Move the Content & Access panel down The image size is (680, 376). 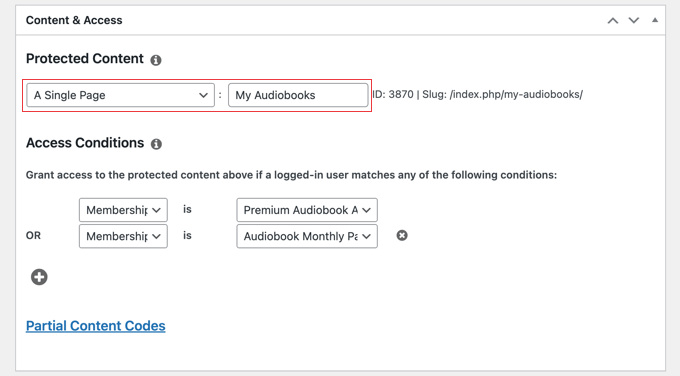634,20
